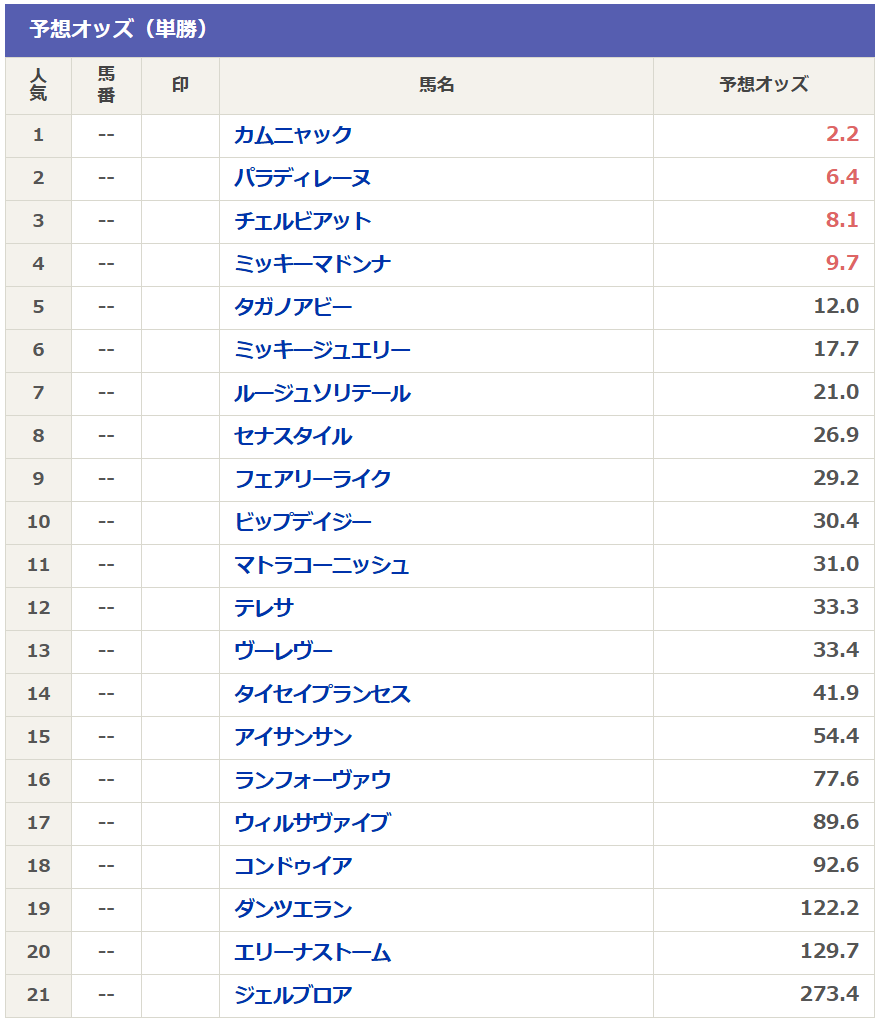This screenshot has width=881, height=1022.
Task: Open ジェルブロア horse page
Action: coord(293,996)
